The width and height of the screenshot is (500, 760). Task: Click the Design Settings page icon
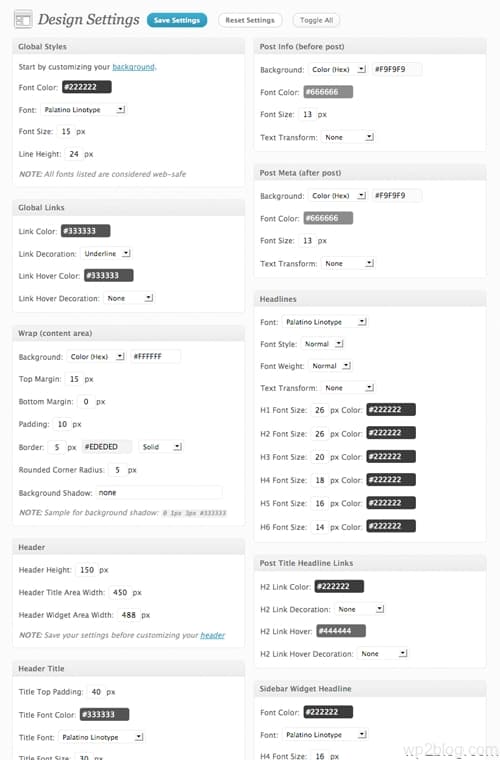click(23, 20)
